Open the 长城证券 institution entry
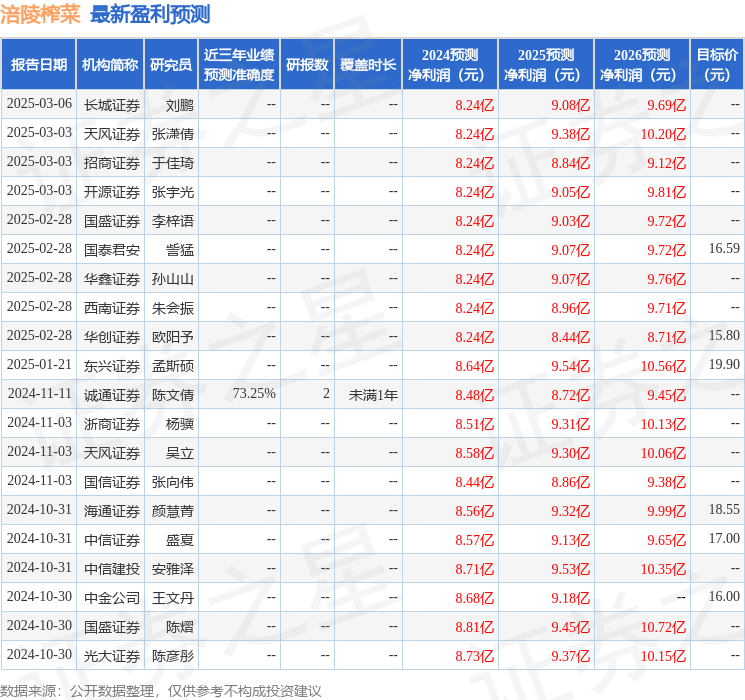Viewport: 745px width, 700px height. pos(111,104)
